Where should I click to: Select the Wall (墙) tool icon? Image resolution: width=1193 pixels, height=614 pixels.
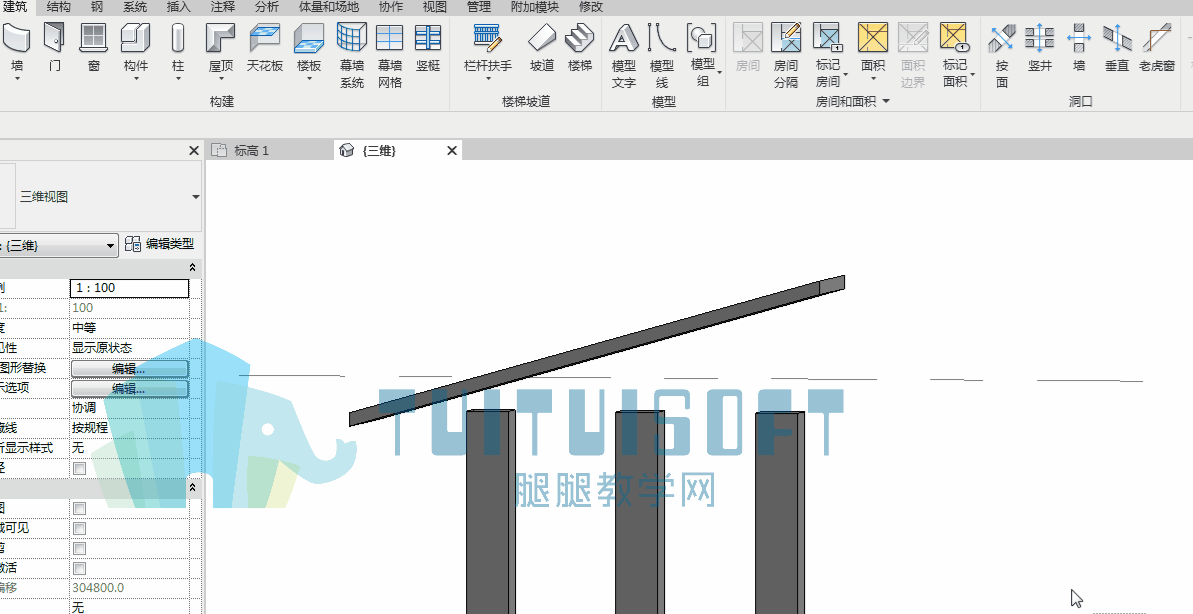tap(17, 37)
